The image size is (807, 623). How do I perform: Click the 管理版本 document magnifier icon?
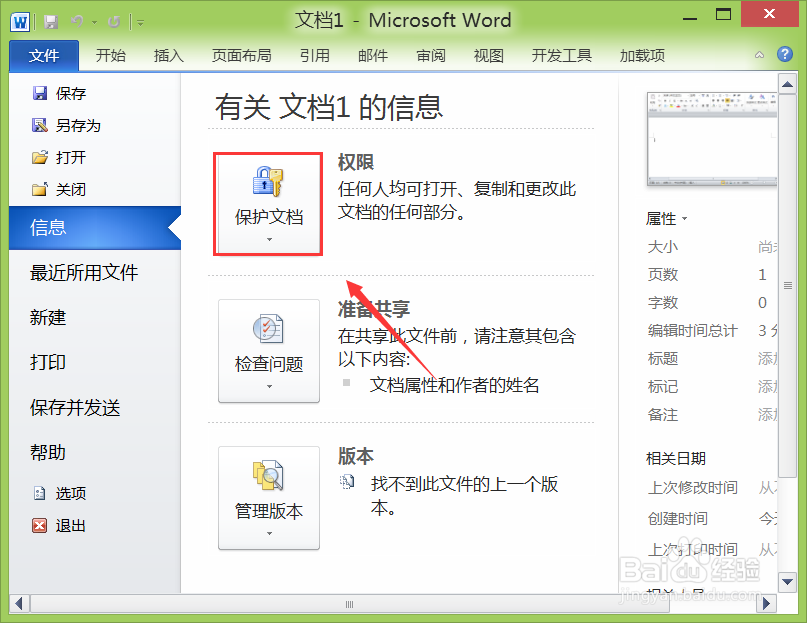[268, 475]
